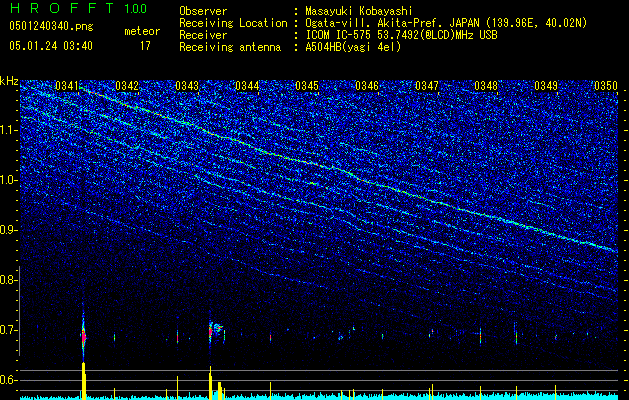Select the version number 1.0.0
This screenshot has height=400, width=629.
click(x=136, y=8)
